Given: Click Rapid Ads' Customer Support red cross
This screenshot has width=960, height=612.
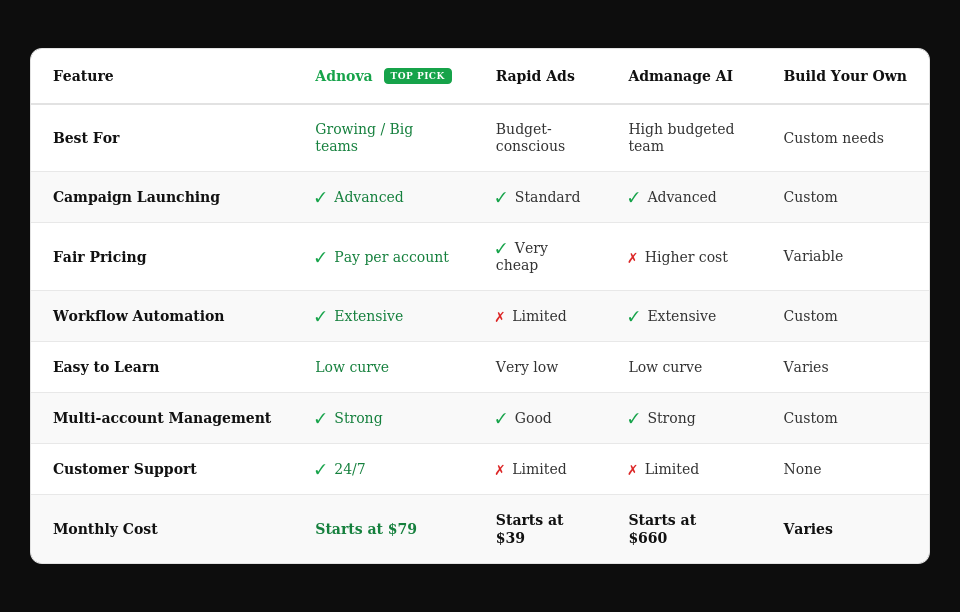Looking at the screenshot, I should tap(500, 469).
